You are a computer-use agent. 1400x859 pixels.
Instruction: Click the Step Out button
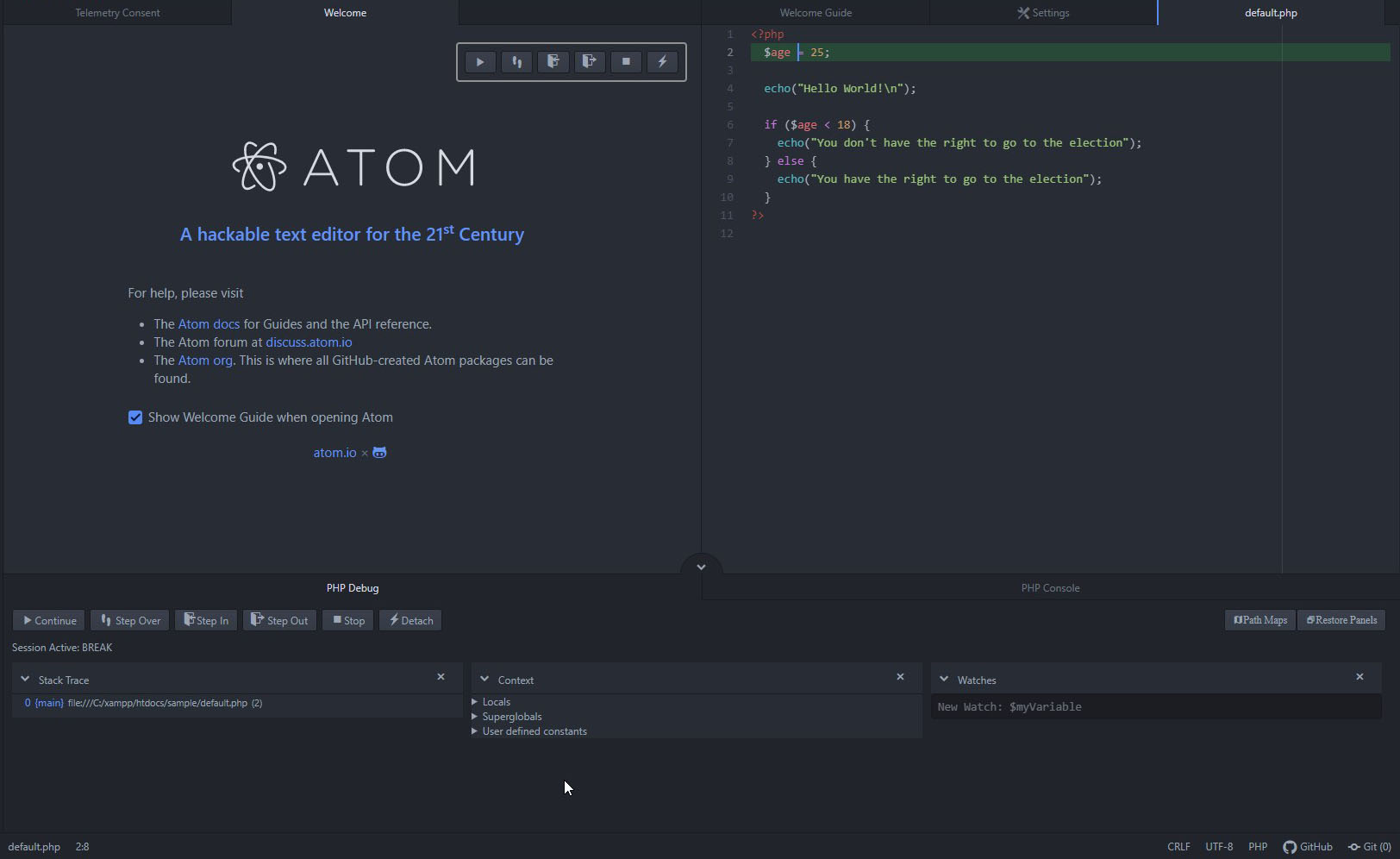pyautogui.click(x=280, y=621)
